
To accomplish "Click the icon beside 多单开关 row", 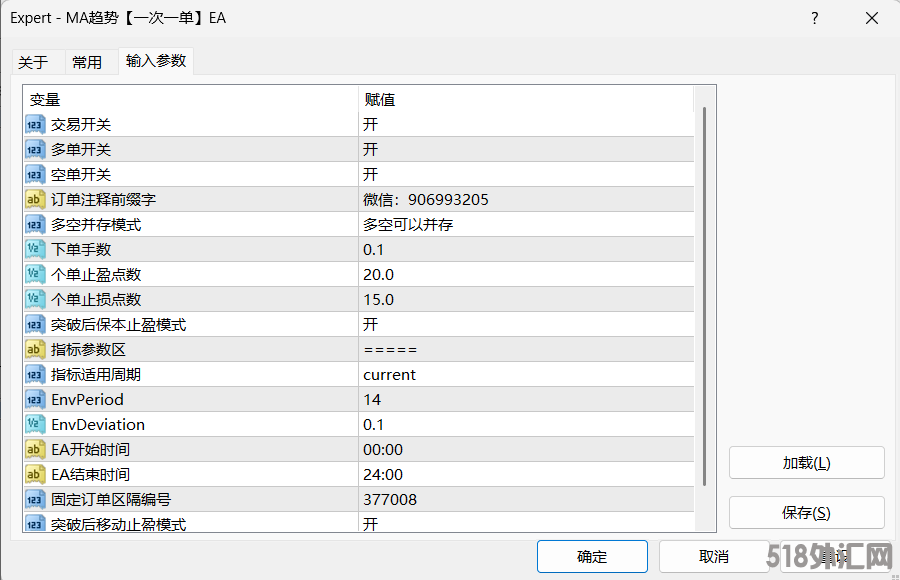I will click(x=35, y=150).
